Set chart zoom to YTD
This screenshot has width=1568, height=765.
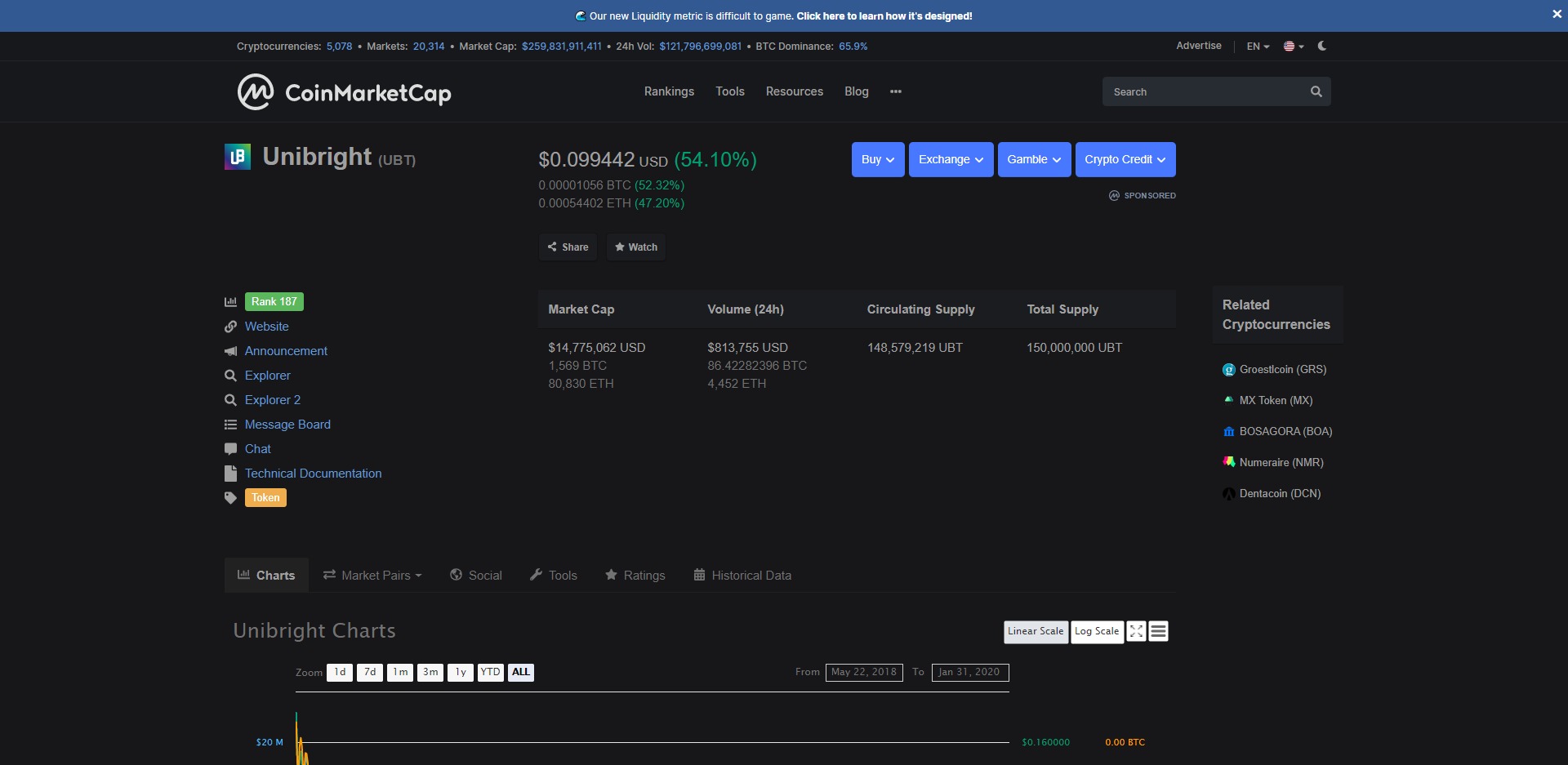pos(490,673)
